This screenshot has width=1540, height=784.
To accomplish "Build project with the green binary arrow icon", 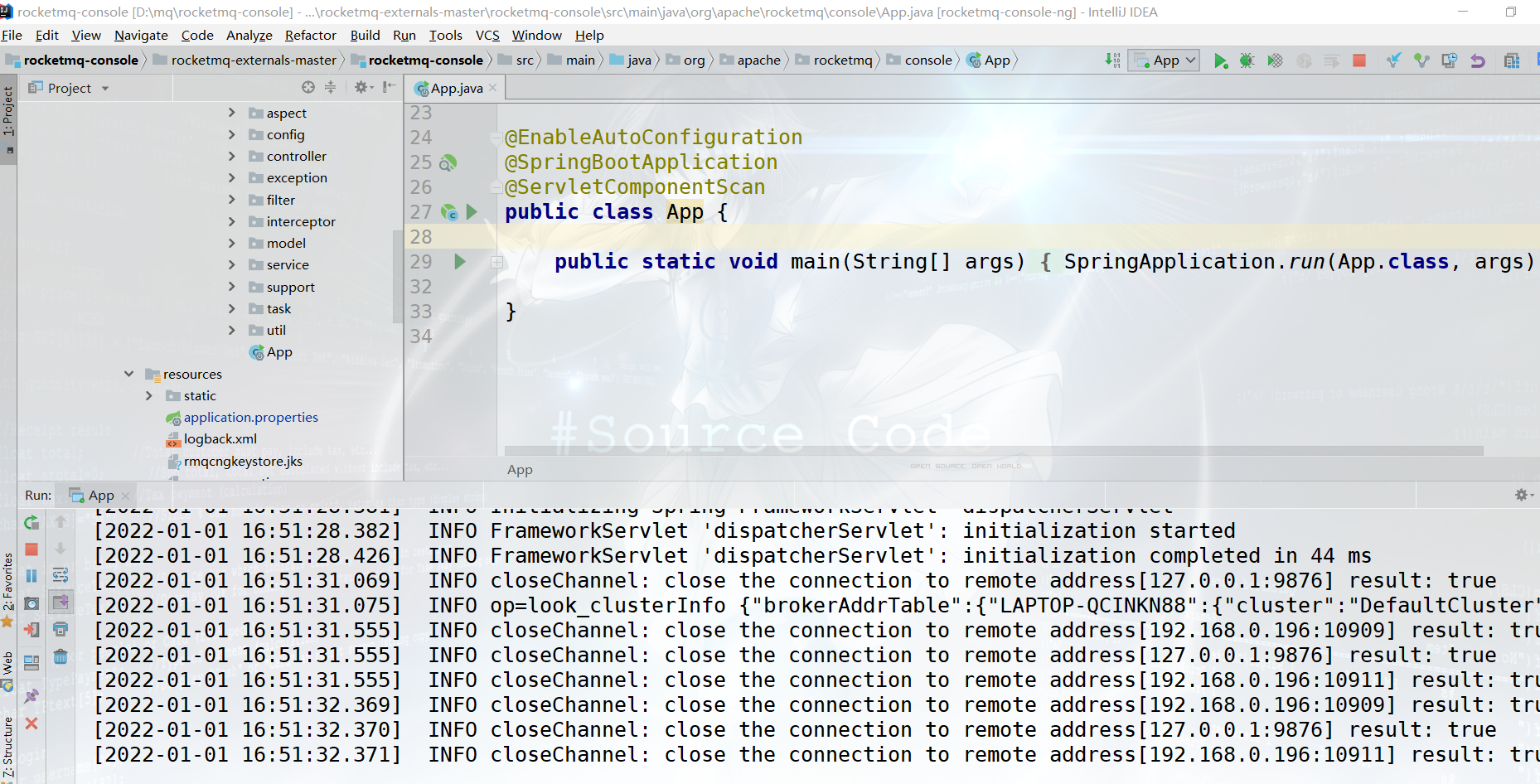I will coord(1112,60).
